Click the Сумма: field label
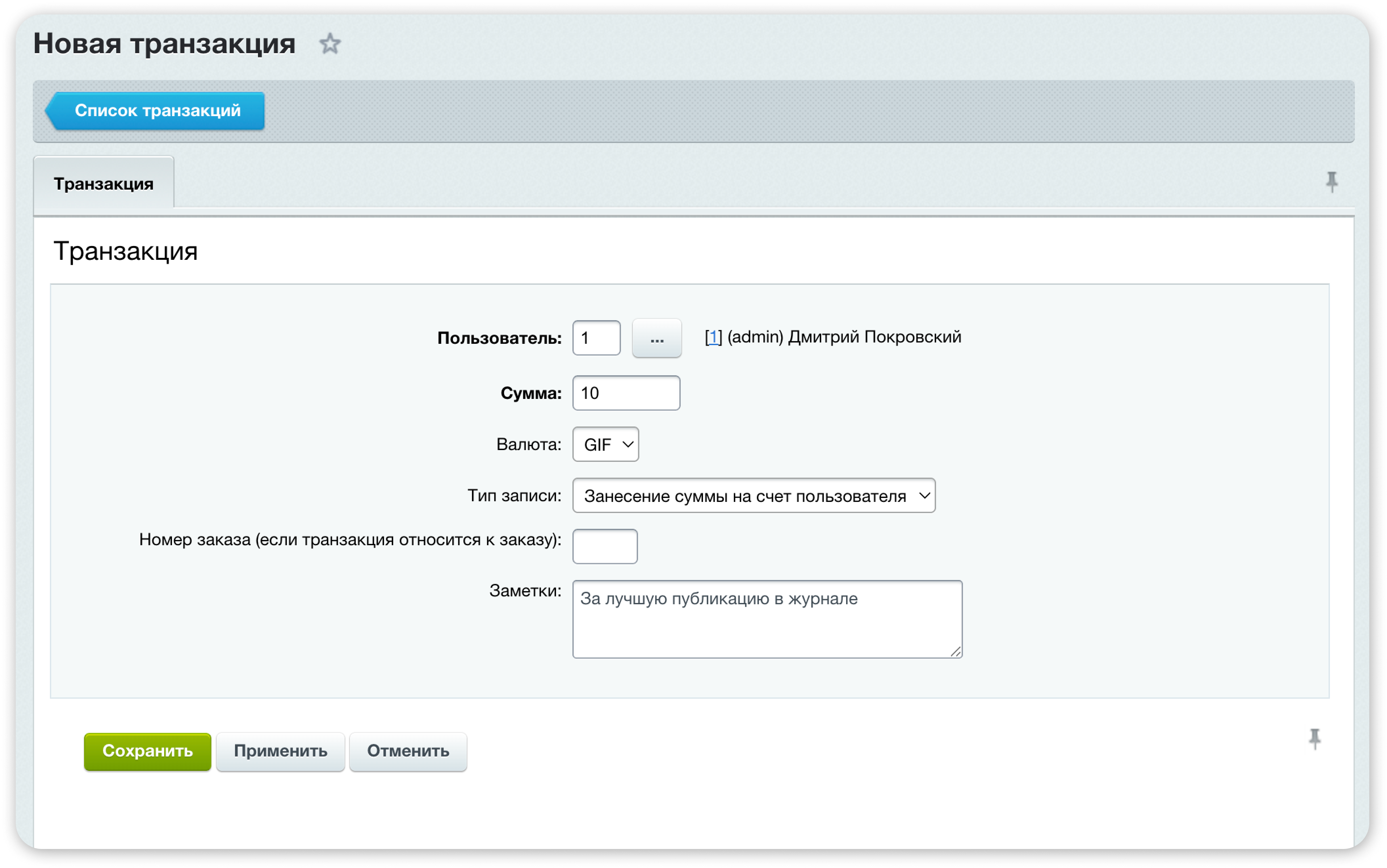 [531, 393]
